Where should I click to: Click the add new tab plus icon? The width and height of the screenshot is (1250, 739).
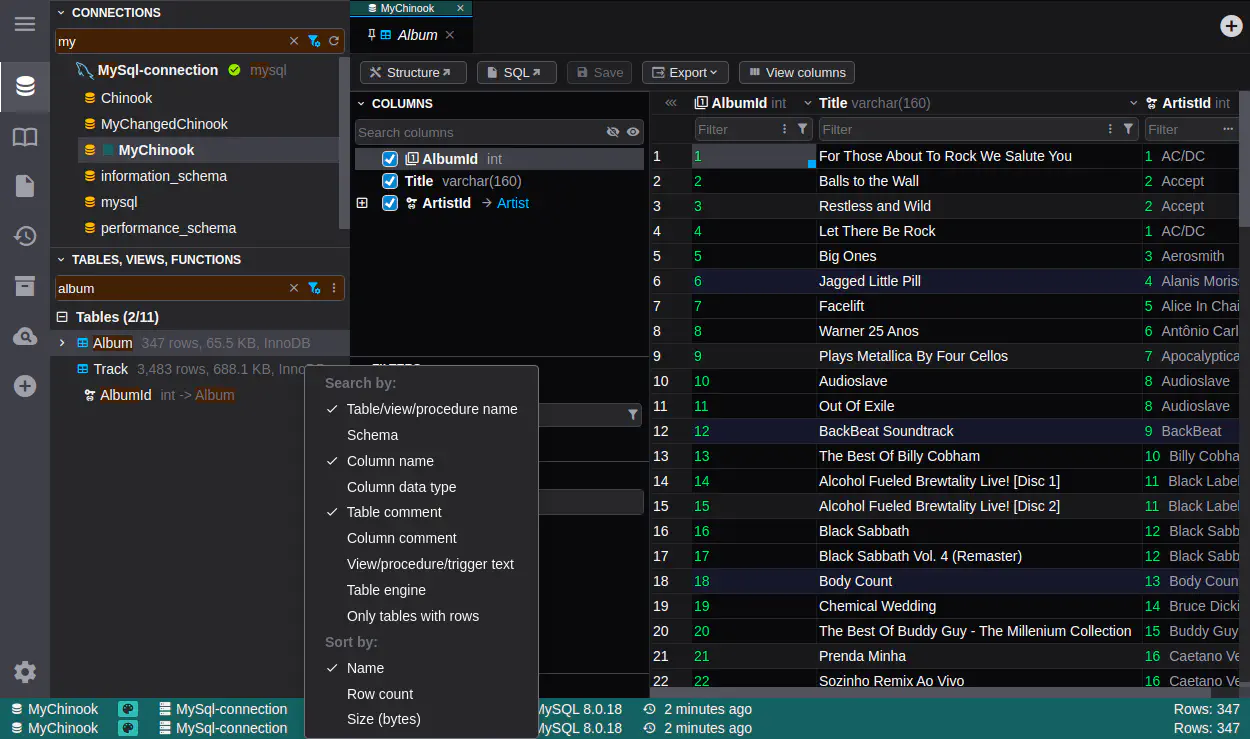pyautogui.click(x=1231, y=26)
